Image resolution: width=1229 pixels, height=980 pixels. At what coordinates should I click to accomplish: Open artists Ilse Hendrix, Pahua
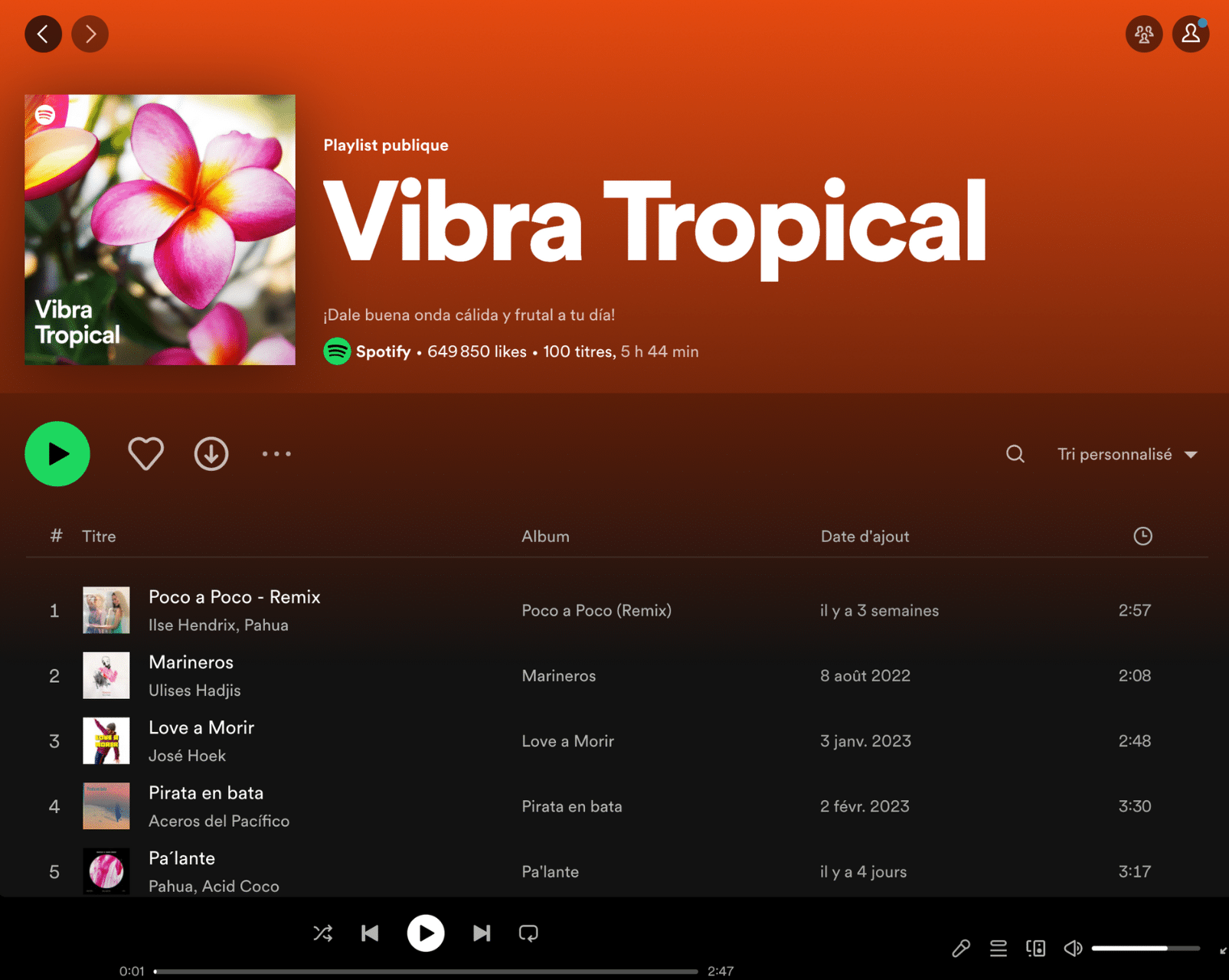click(218, 625)
